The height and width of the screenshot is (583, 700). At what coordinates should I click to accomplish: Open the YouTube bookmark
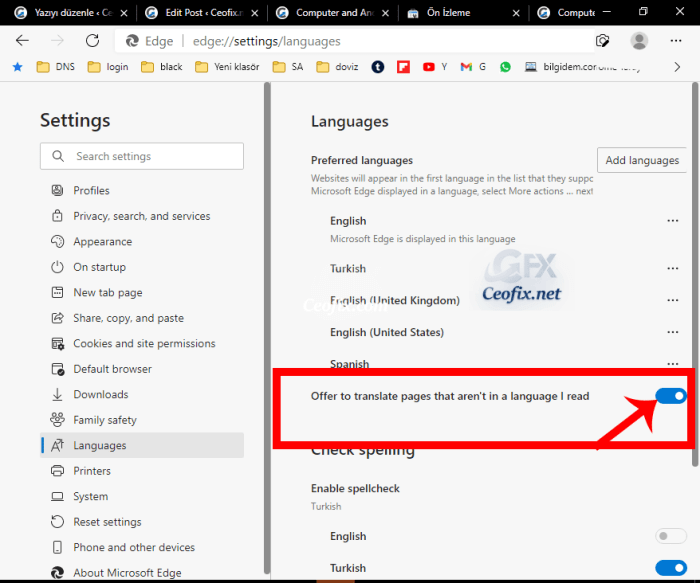point(434,67)
